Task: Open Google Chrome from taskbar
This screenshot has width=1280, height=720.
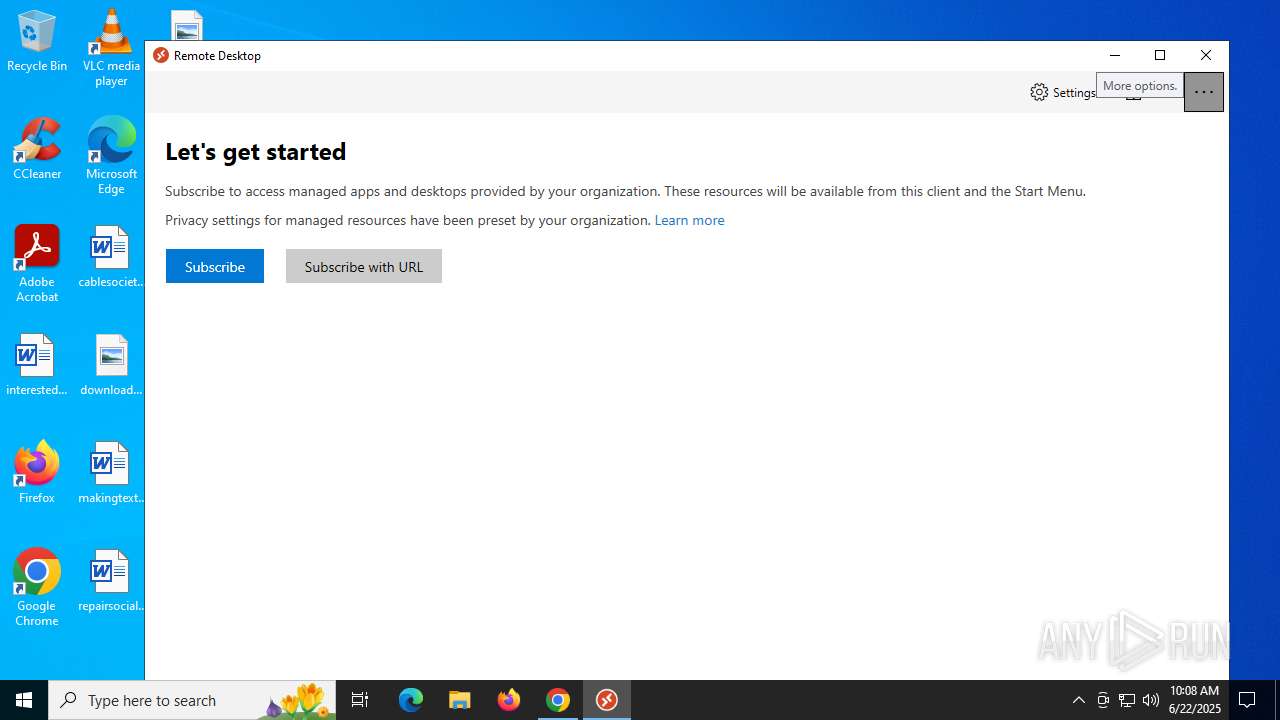Action: (x=558, y=700)
